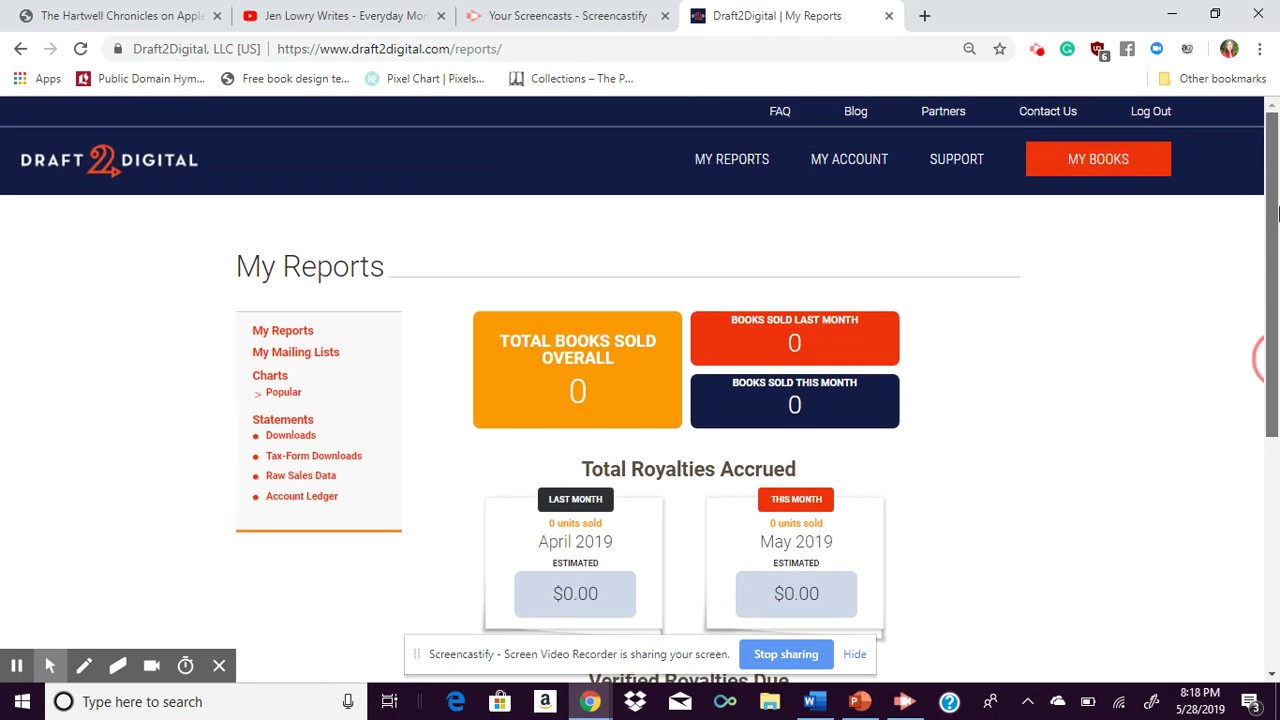Image resolution: width=1280 pixels, height=720 pixels.
Task: Open Chrome three-dot menu
Action: point(1259,48)
